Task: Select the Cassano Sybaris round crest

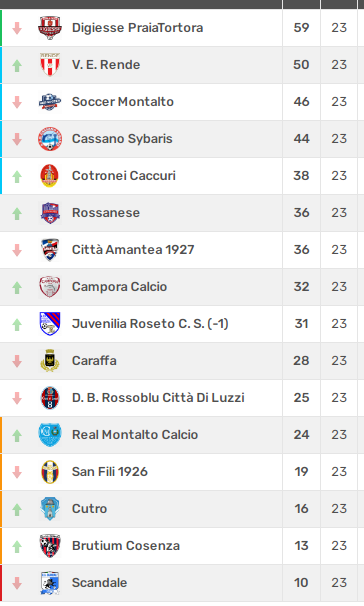Action: [x=50, y=139]
